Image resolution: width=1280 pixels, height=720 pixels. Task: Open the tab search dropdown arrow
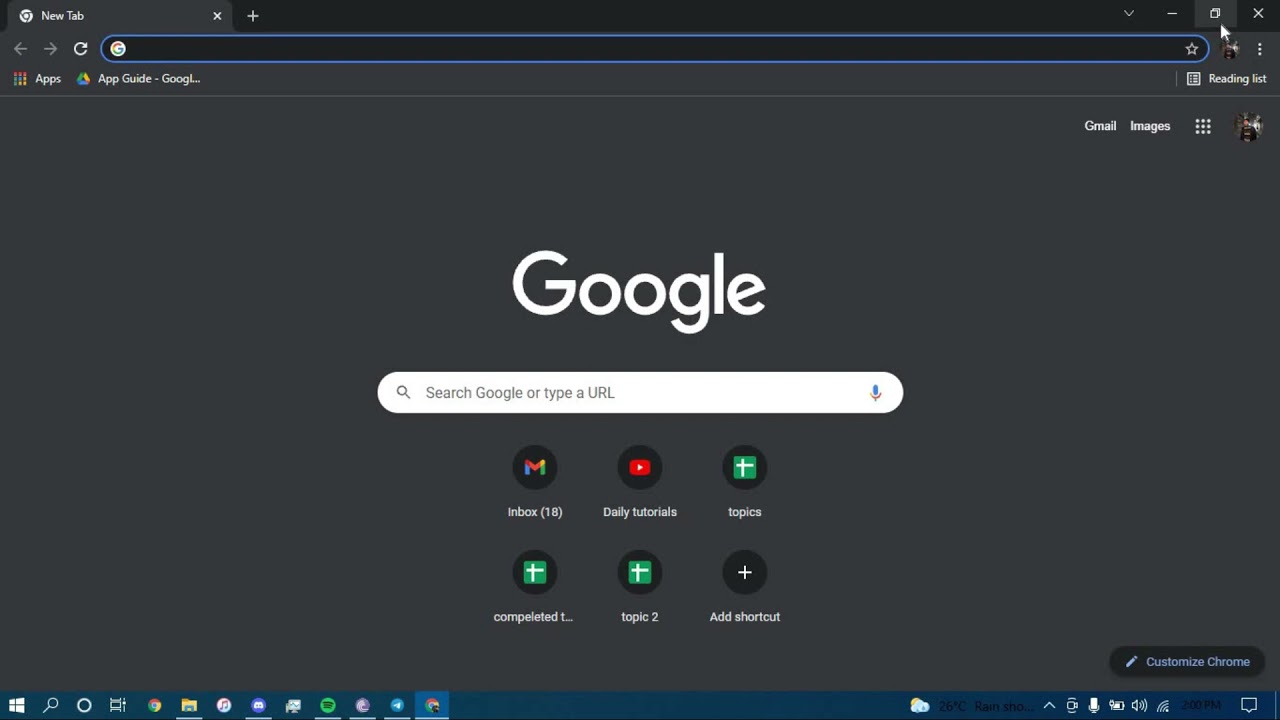pyautogui.click(x=1129, y=13)
